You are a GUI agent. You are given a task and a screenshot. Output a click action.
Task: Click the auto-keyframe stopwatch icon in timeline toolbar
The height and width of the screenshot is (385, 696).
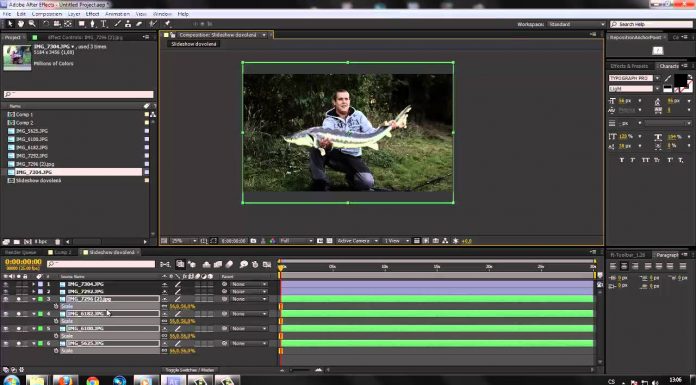[255, 264]
